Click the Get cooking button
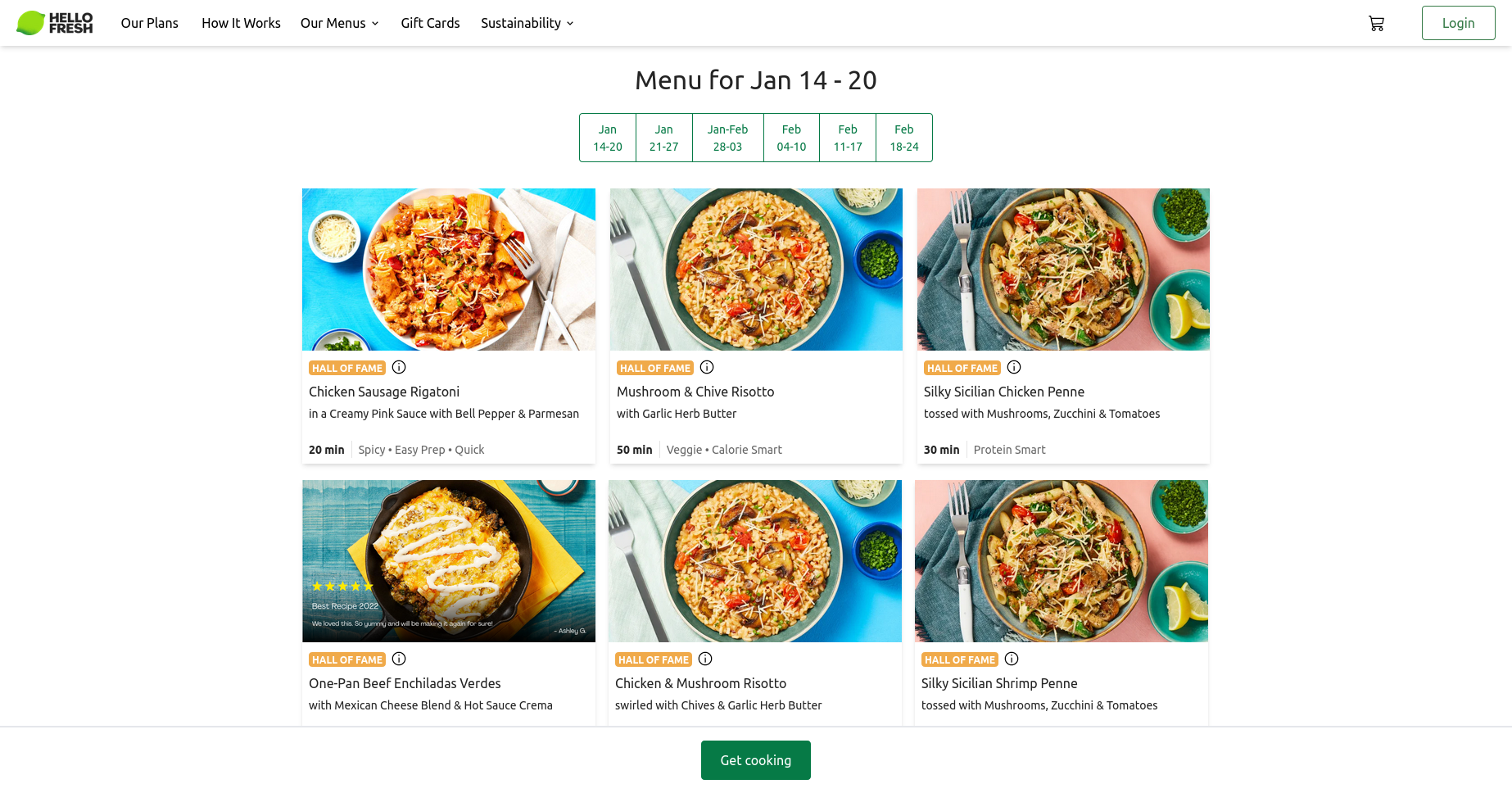Viewport: 1512px width, 793px height. [756, 760]
